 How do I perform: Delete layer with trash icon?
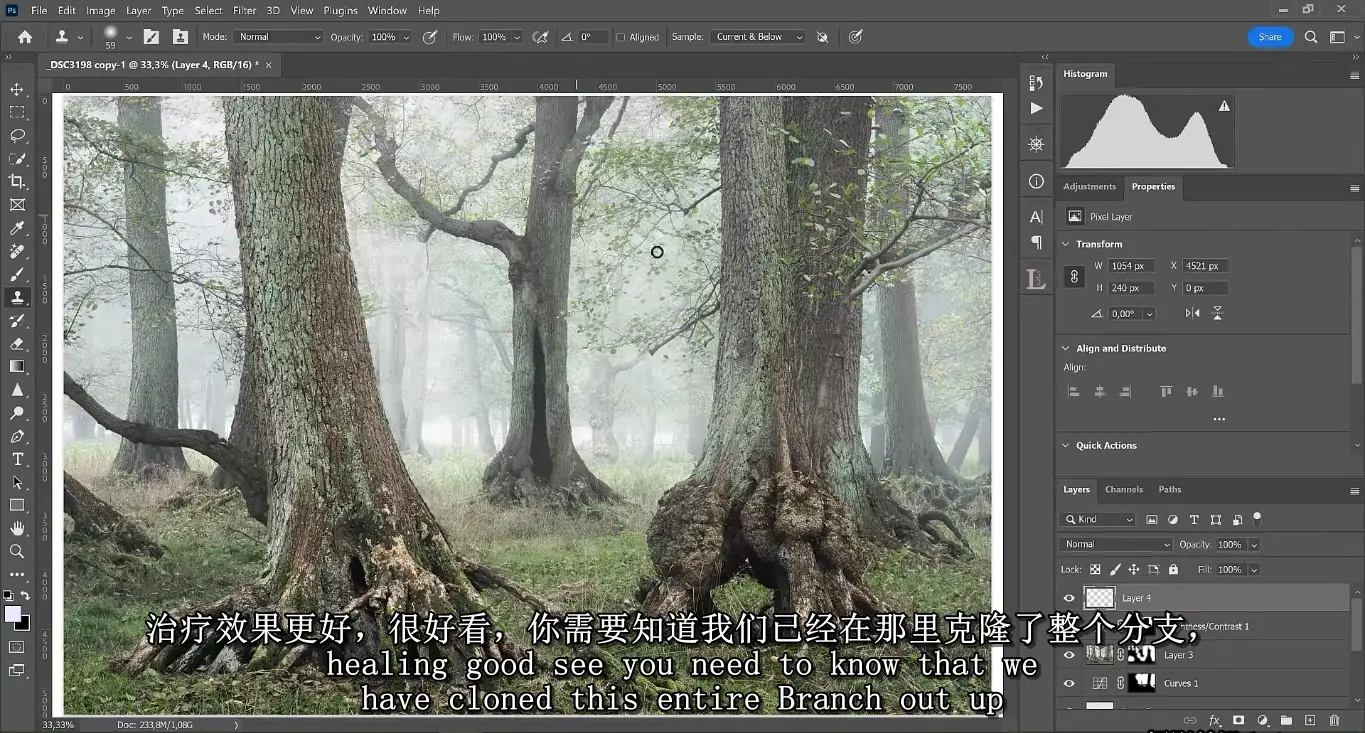coord(1334,720)
